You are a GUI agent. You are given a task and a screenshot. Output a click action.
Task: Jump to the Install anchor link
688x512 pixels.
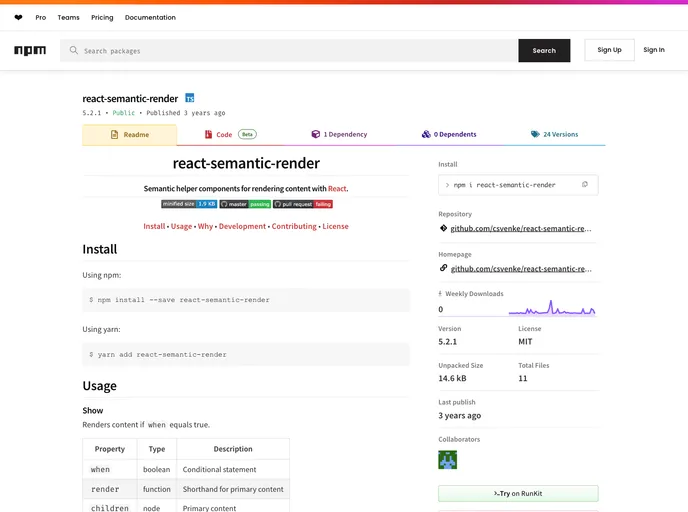click(x=154, y=226)
